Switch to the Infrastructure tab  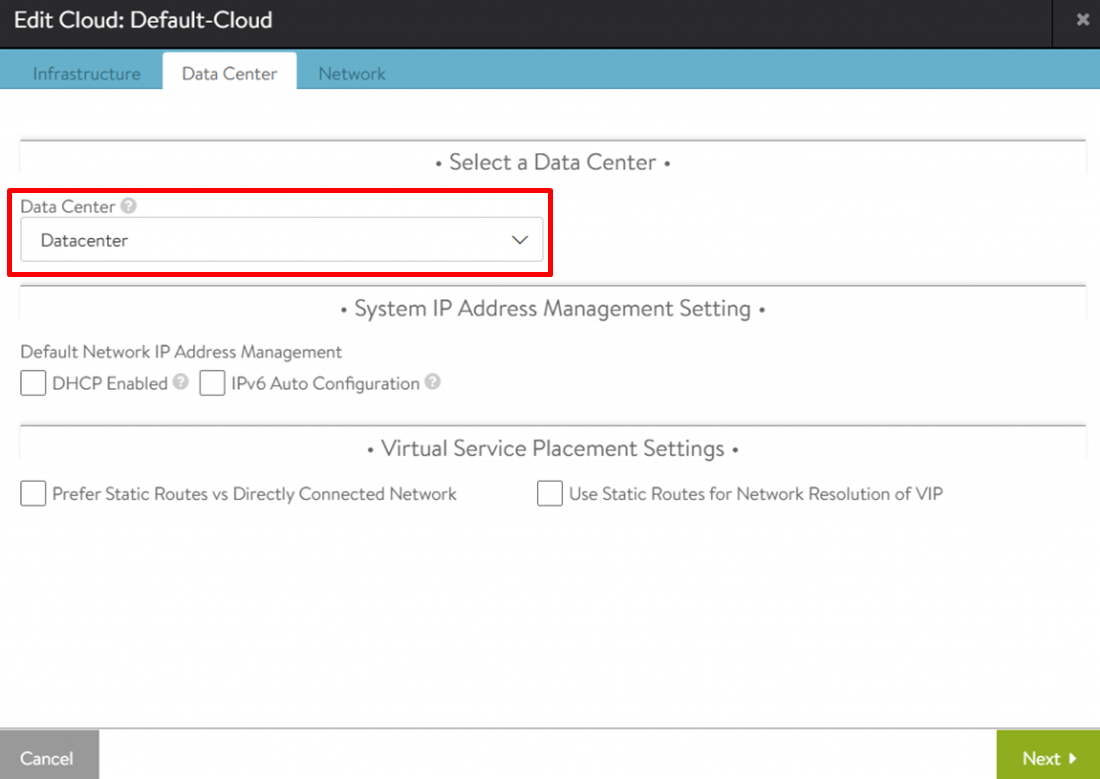86,73
